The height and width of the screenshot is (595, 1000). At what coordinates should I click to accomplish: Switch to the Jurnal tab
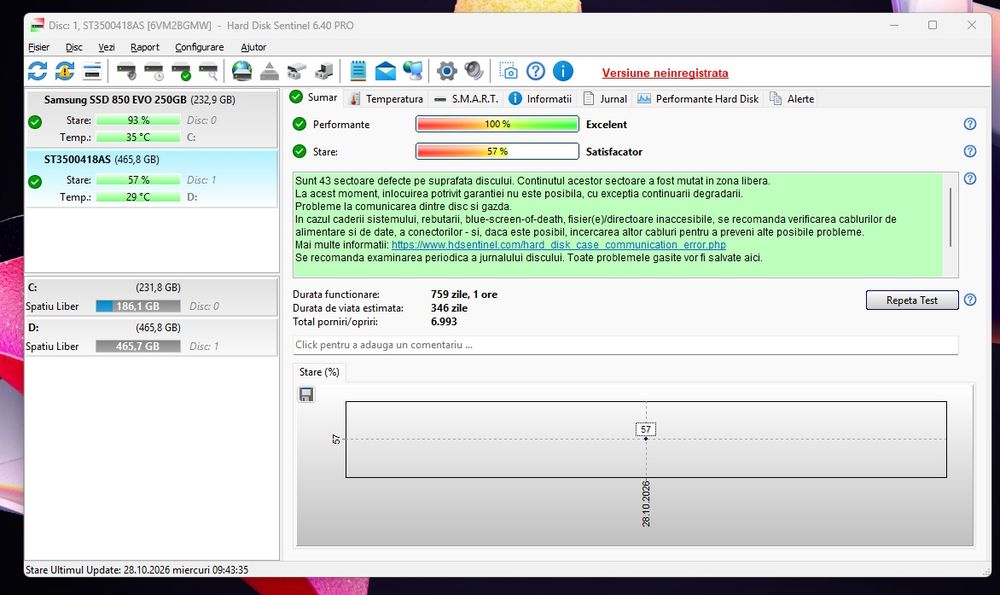click(605, 99)
